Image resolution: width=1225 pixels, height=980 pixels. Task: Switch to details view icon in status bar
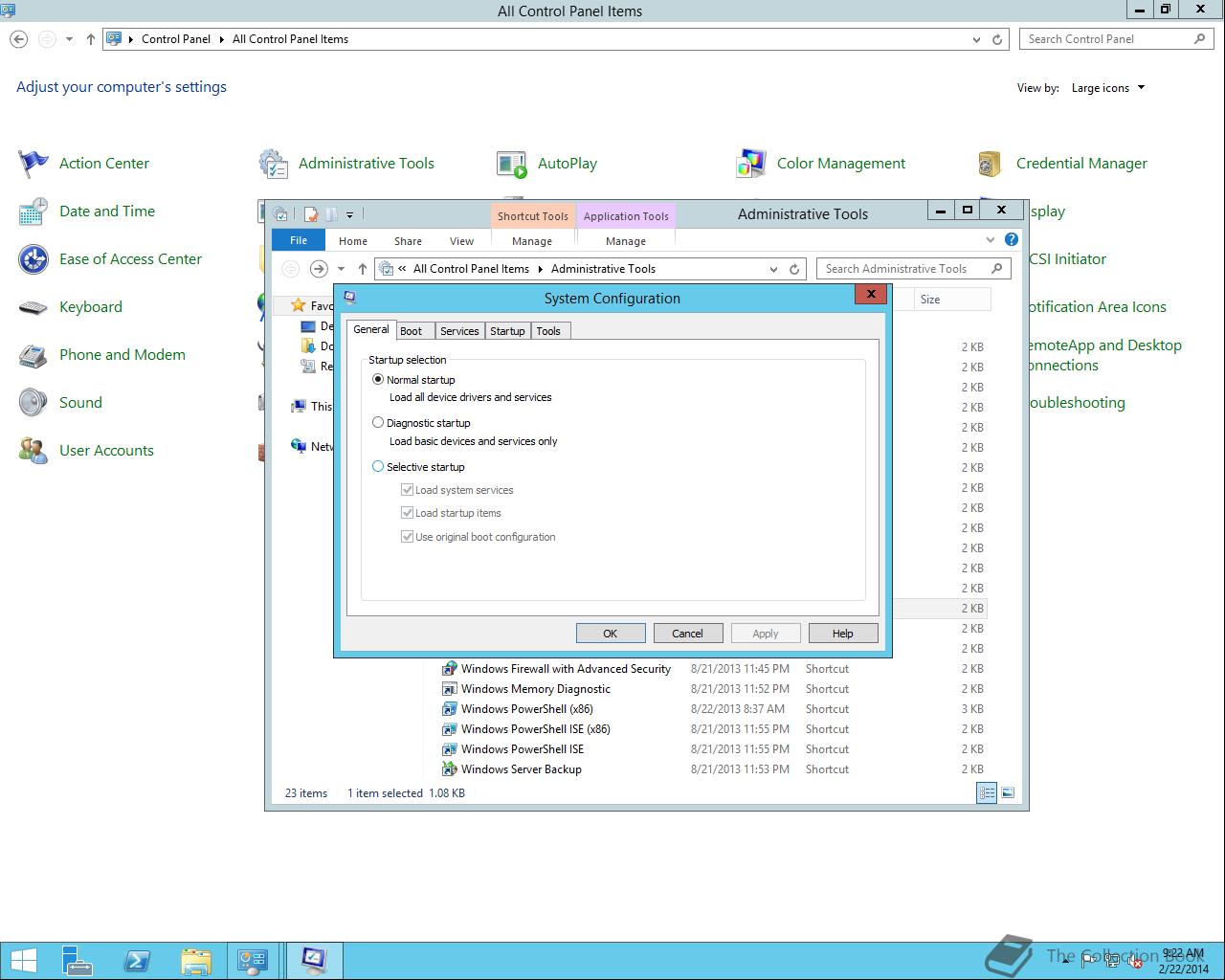point(987,792)
